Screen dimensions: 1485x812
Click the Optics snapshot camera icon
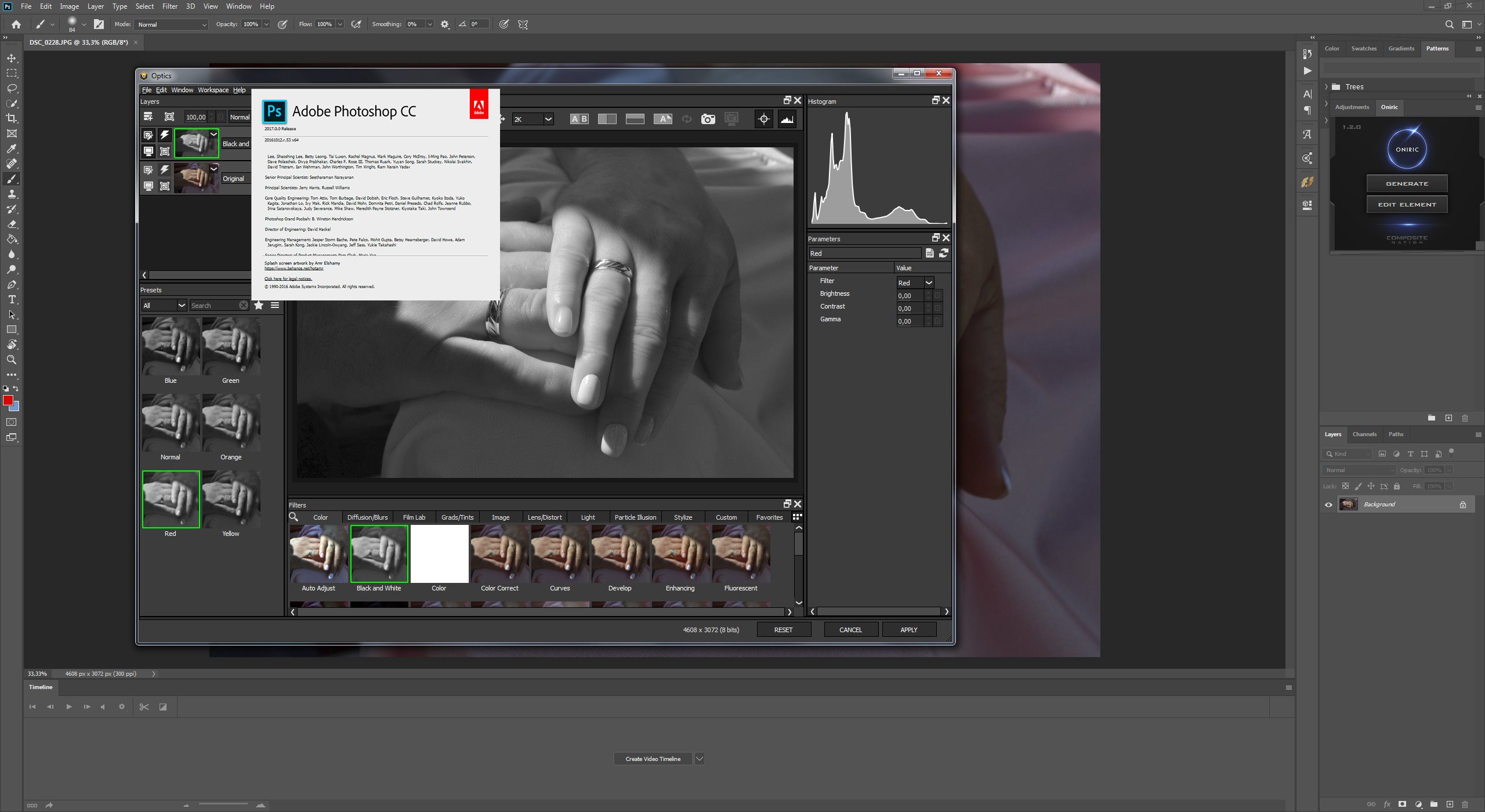[x=708, y=119]
